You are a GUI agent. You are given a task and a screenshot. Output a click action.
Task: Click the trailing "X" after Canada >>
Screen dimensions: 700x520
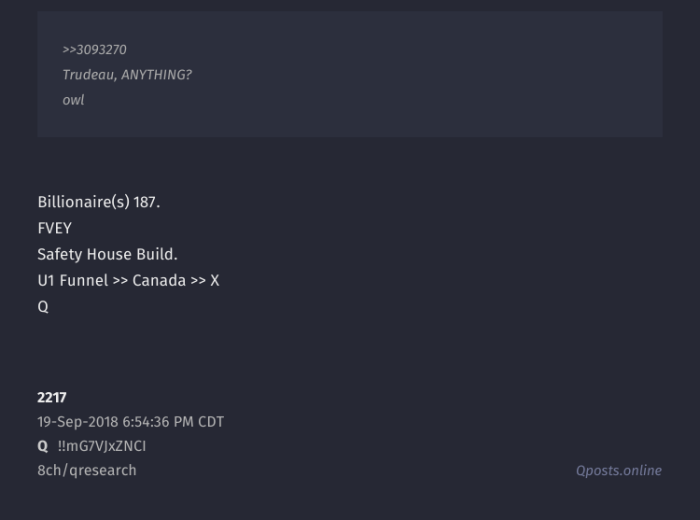pos(214,280)
